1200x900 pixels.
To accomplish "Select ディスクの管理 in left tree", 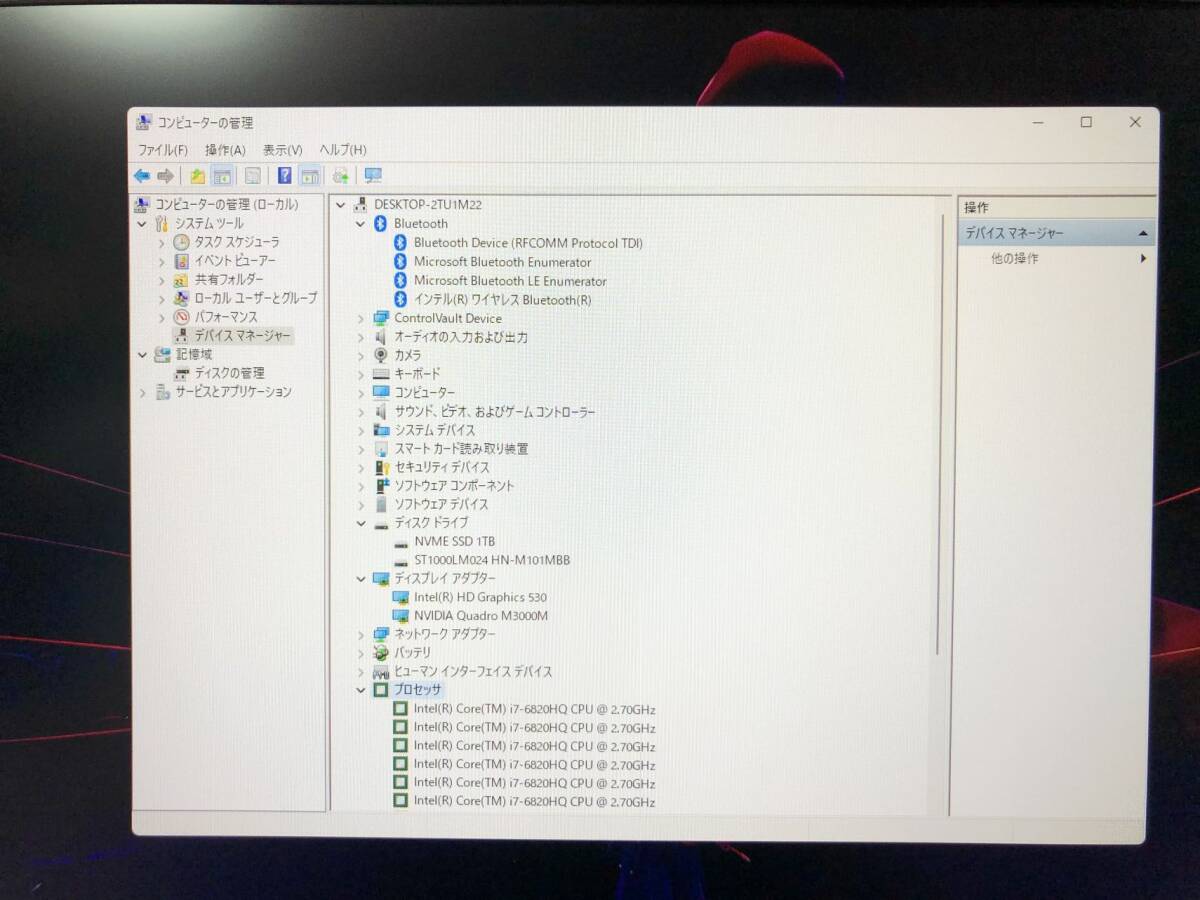I will coord(229,373).
